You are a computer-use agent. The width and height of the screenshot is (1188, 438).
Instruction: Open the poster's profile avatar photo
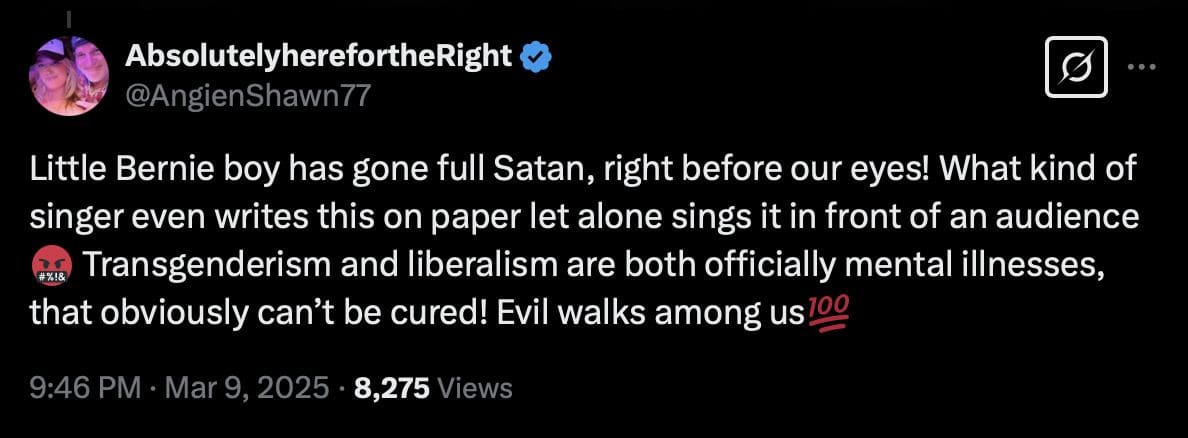point(69,76)
